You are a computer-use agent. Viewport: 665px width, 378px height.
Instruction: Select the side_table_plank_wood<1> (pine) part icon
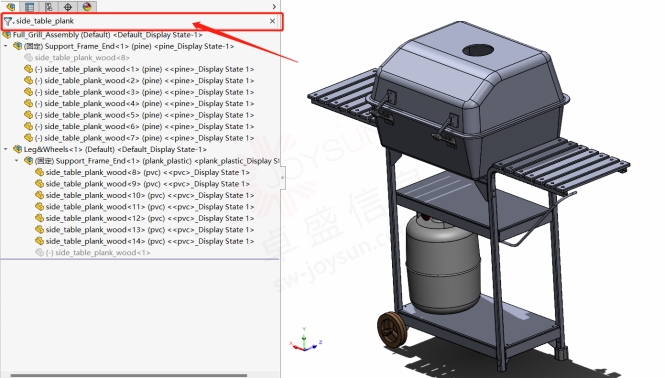point(28,69)
